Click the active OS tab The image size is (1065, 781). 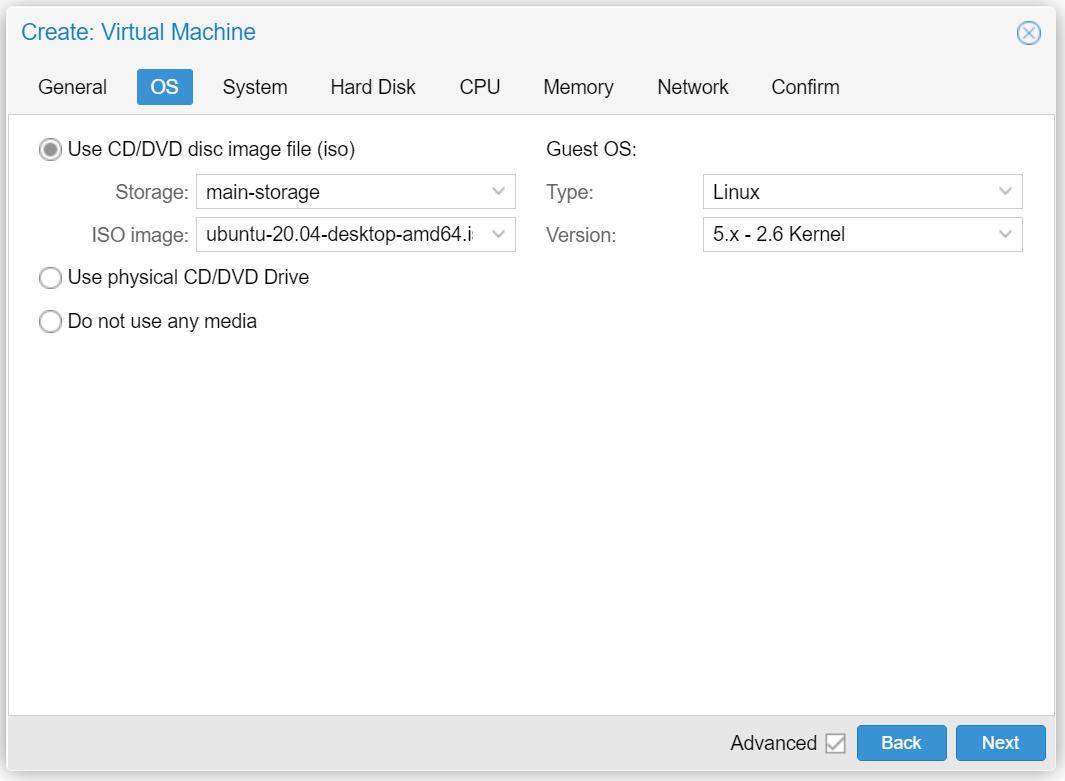click(x=164, y=87)
